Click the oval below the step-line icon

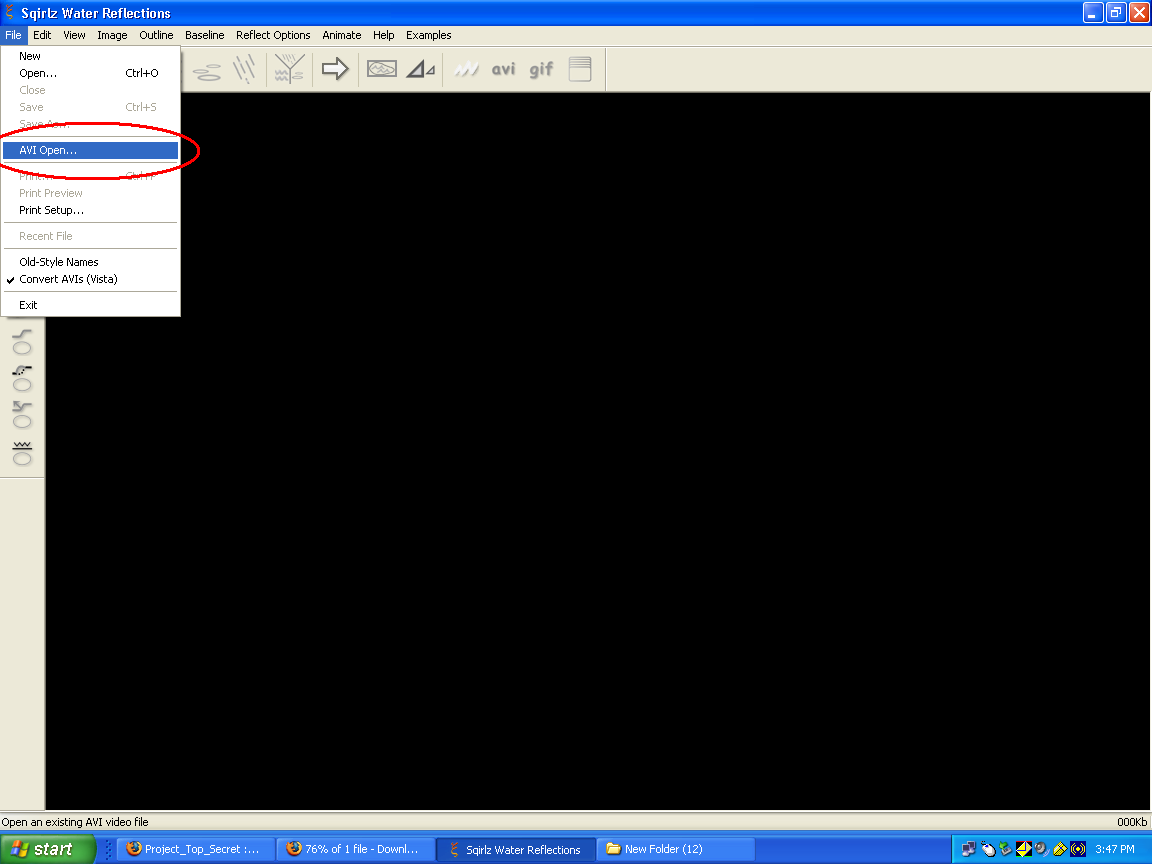coord(22,348)
